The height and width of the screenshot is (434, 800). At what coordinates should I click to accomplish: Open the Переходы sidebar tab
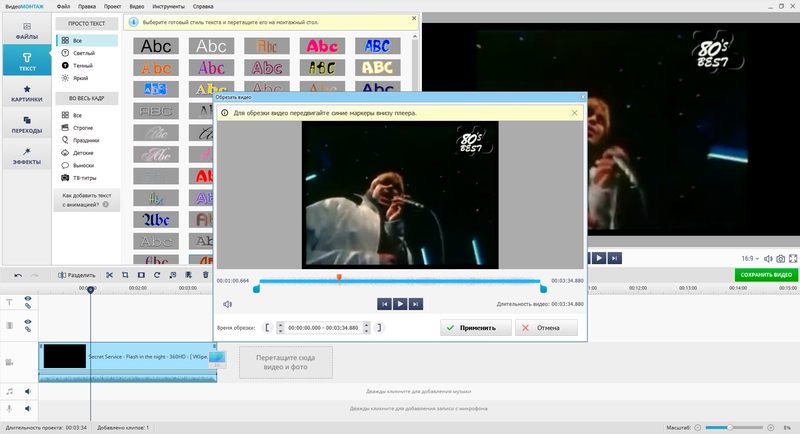(x=27, y=124)
